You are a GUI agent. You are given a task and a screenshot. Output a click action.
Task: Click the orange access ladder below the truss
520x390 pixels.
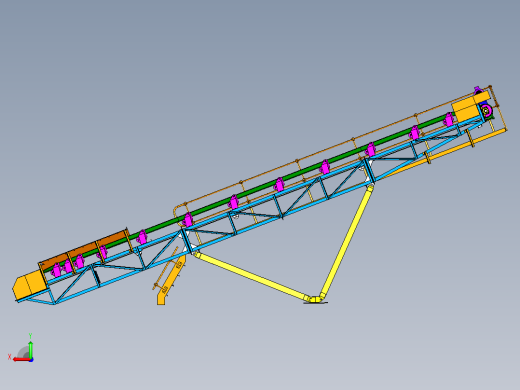[x=171, y=279]
